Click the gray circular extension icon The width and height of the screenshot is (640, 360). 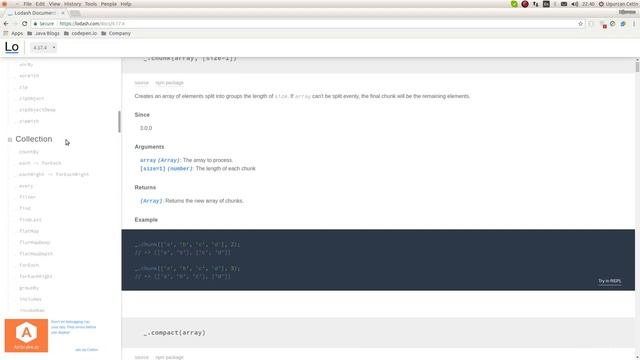pos(613,24)
